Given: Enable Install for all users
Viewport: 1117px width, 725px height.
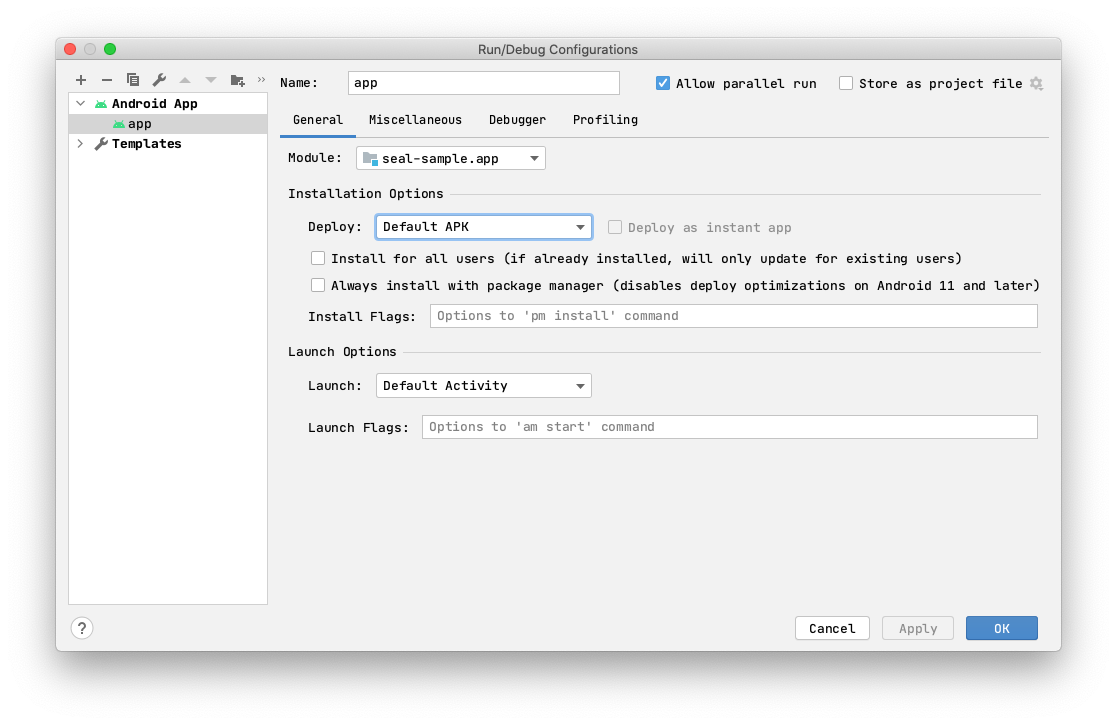Looking at the screenshot, I should [317, 258].
